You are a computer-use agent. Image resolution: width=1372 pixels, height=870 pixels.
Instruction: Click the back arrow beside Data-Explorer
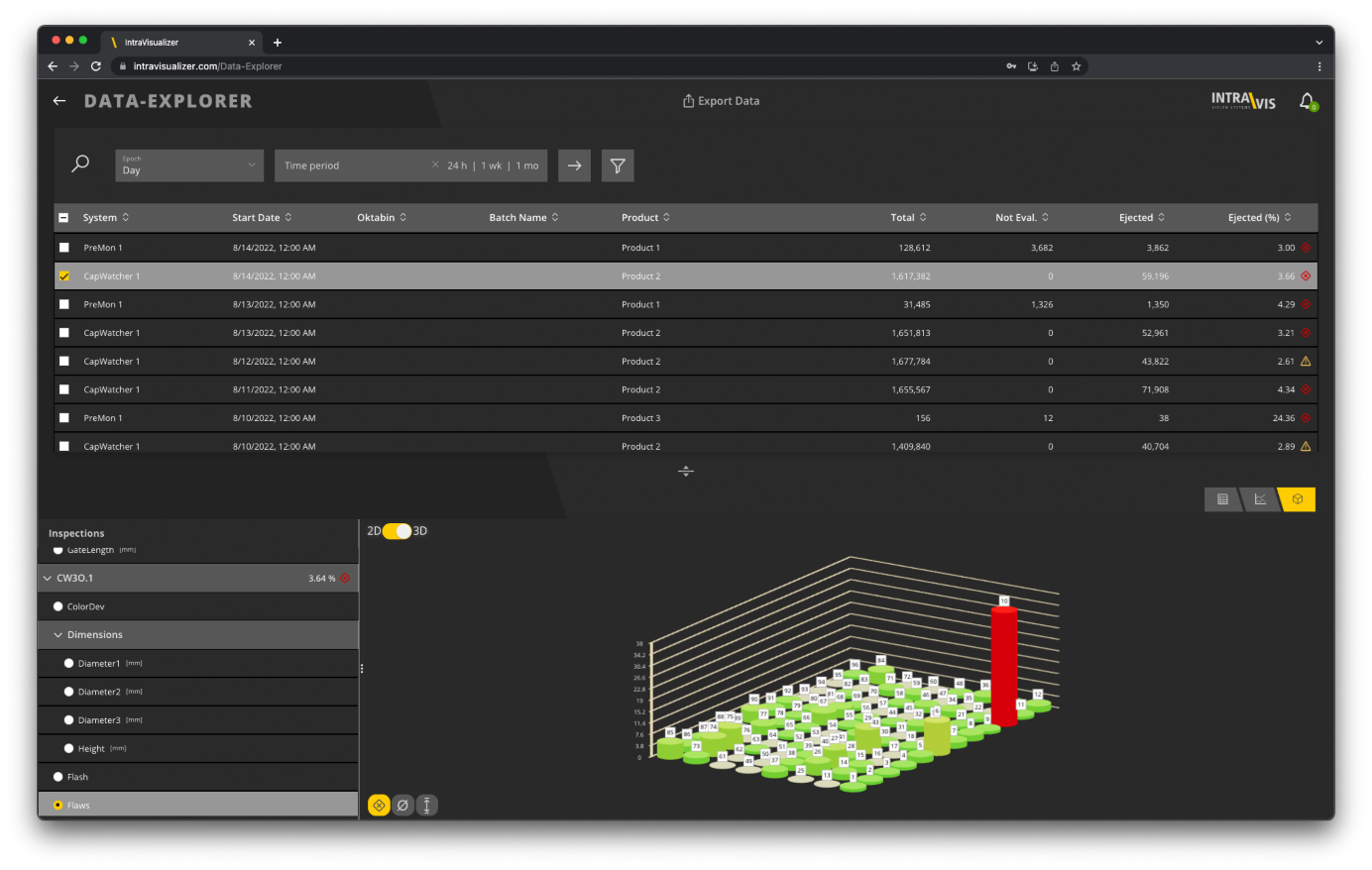point(59,101)
